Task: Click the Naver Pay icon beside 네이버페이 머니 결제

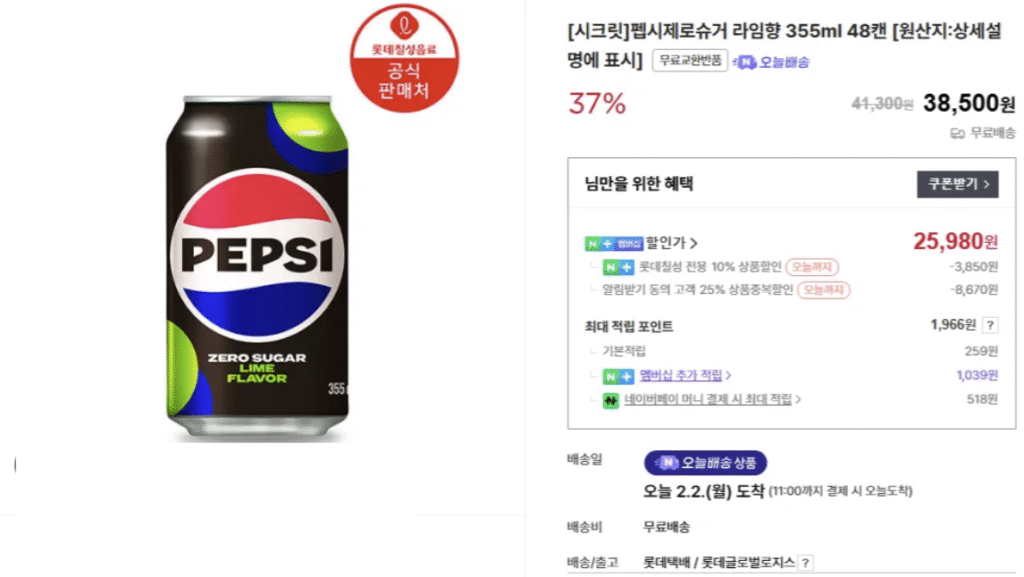Action: tap(610, 402)
